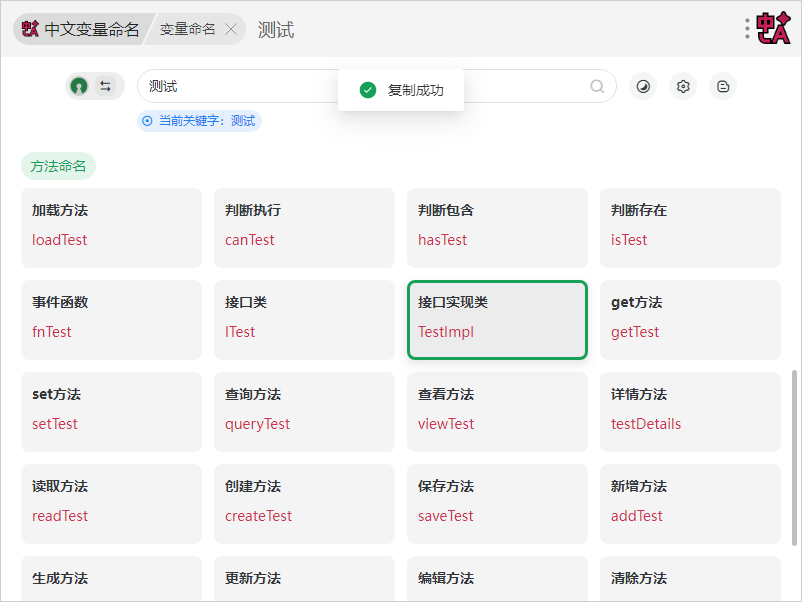Open the three-dot menu at the top right
The width and height of the screenshot is (802, 602).
coord(747,29)
